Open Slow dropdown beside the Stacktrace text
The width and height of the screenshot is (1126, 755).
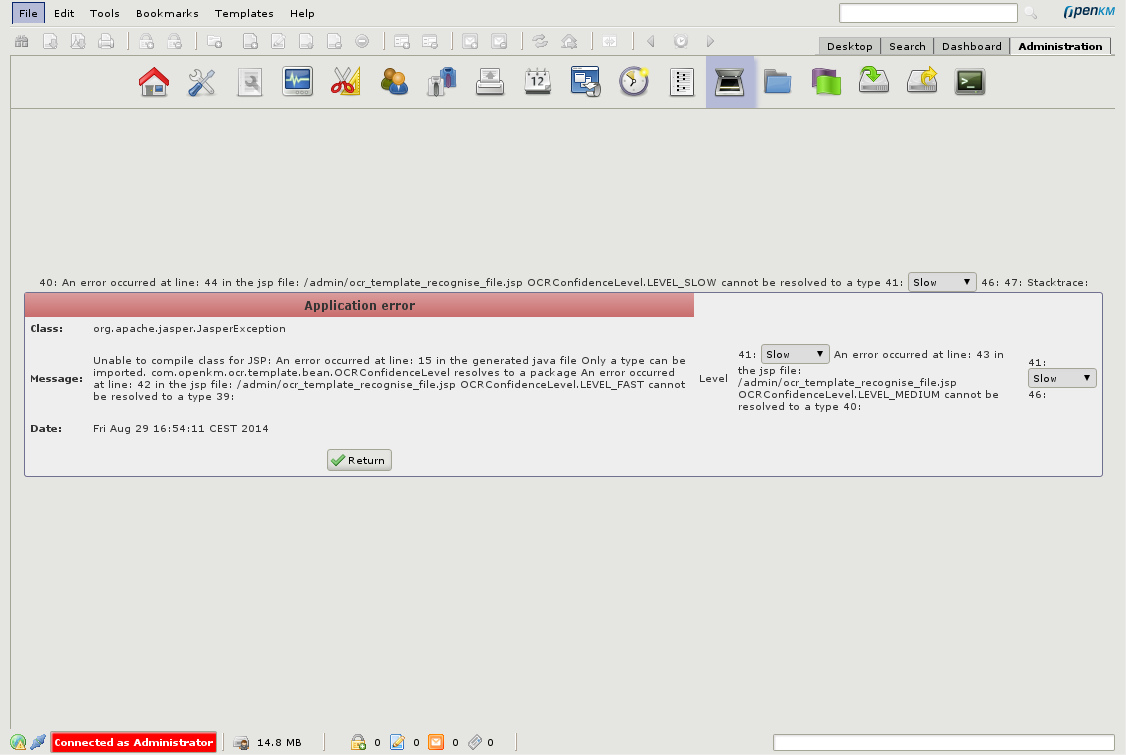[941, 282]
